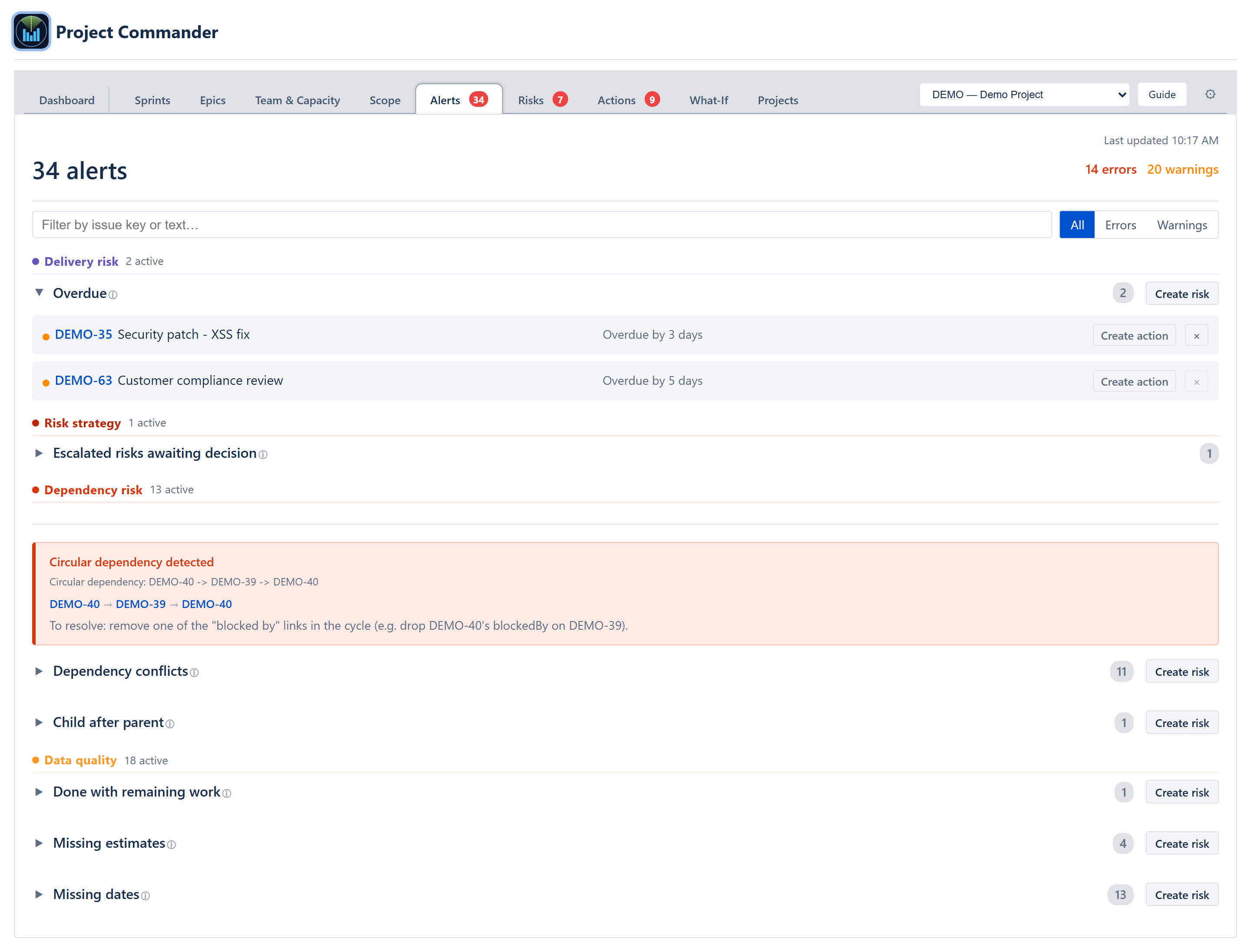Click the Circular dependency detected heading

132,562
